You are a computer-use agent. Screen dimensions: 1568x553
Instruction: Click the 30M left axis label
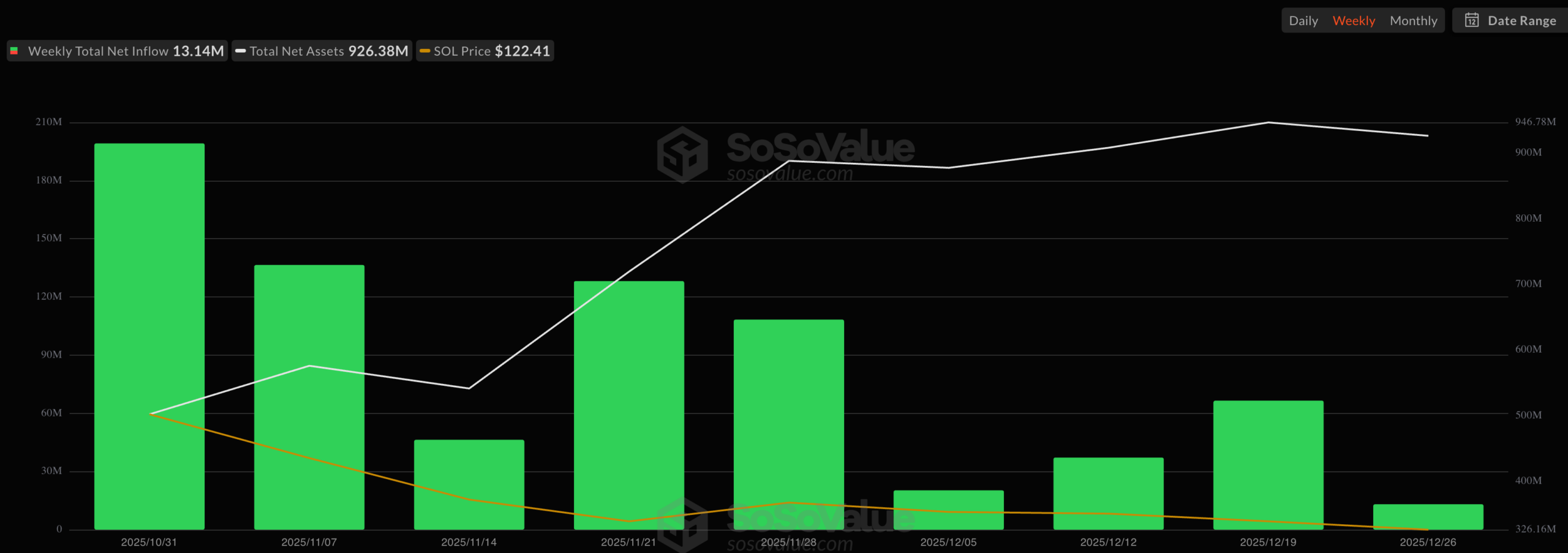51,470
